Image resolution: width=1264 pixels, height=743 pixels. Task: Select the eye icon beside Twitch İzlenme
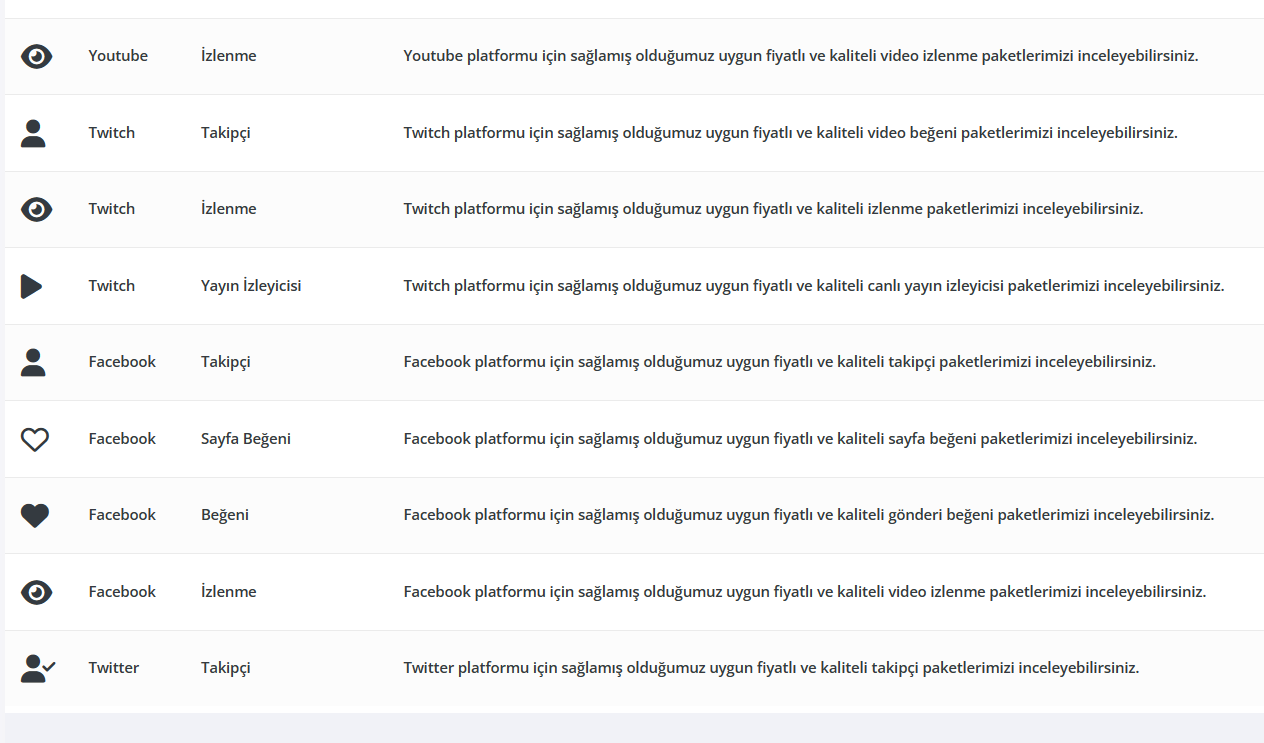(x=36, y=209)
